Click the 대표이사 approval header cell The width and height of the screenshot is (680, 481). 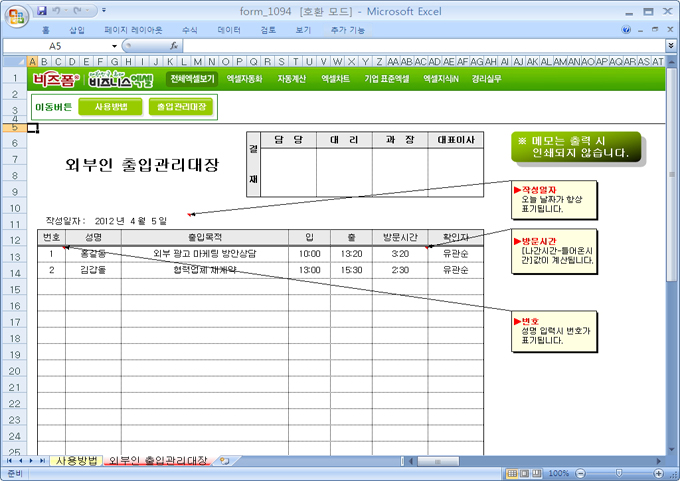(x=456, y=140)
